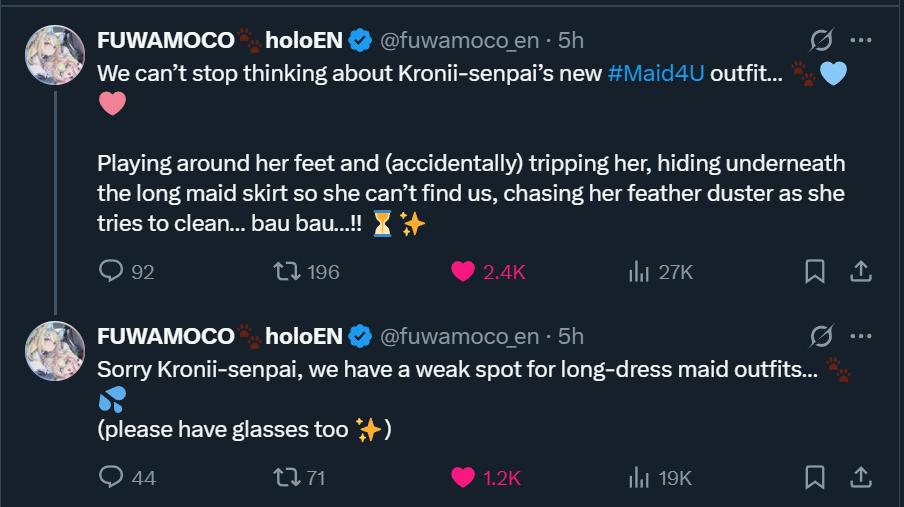904x507 pixels.
Task: Unlike the tweet with 1.2K likes
Action: coord(464,478)
